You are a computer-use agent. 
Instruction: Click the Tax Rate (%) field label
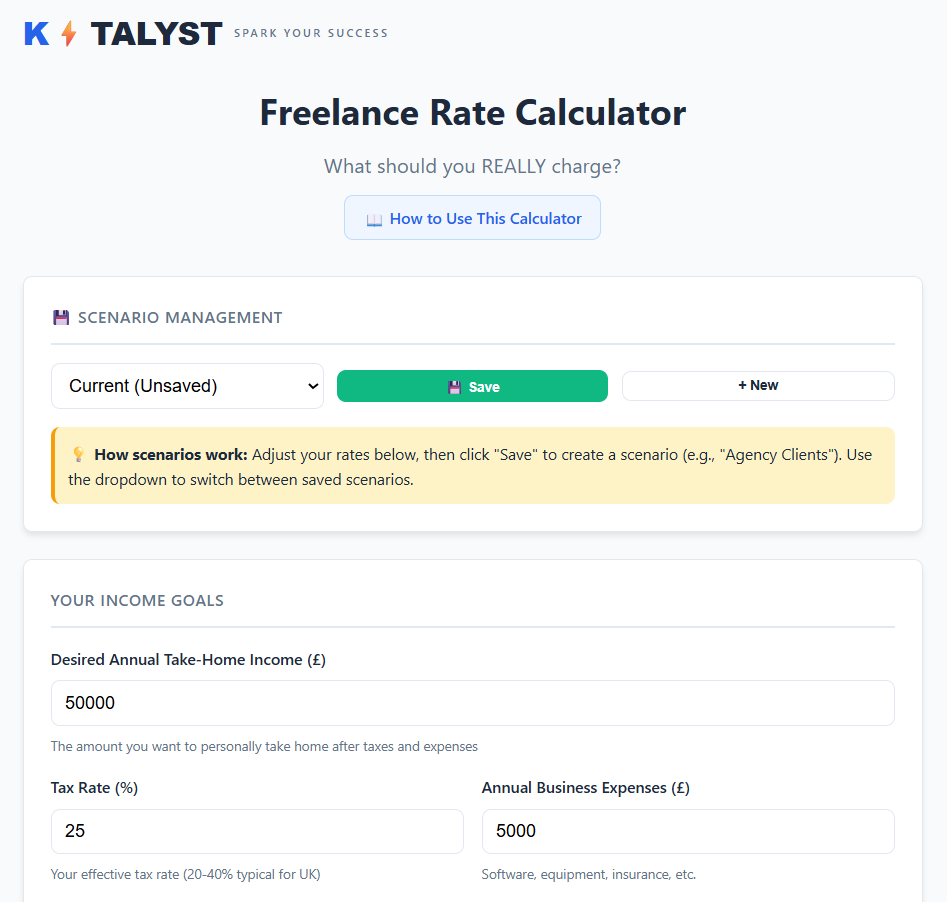(95, 788)
